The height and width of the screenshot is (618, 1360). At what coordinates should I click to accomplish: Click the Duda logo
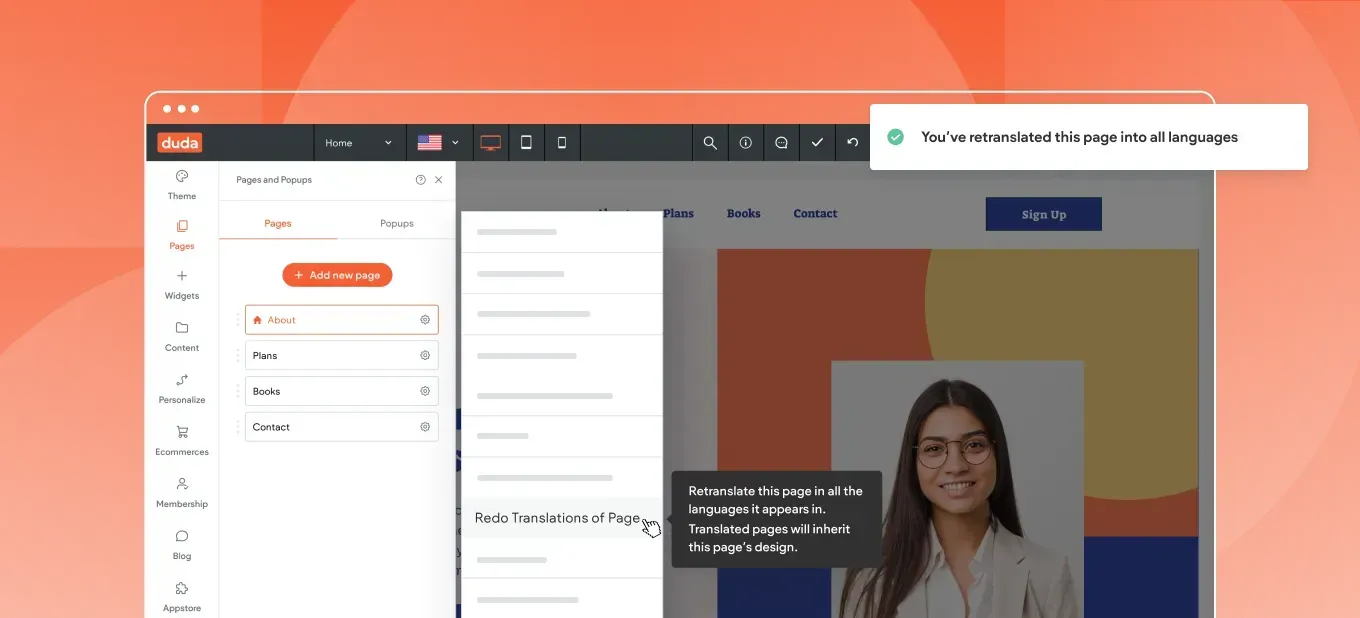point(180,143)
